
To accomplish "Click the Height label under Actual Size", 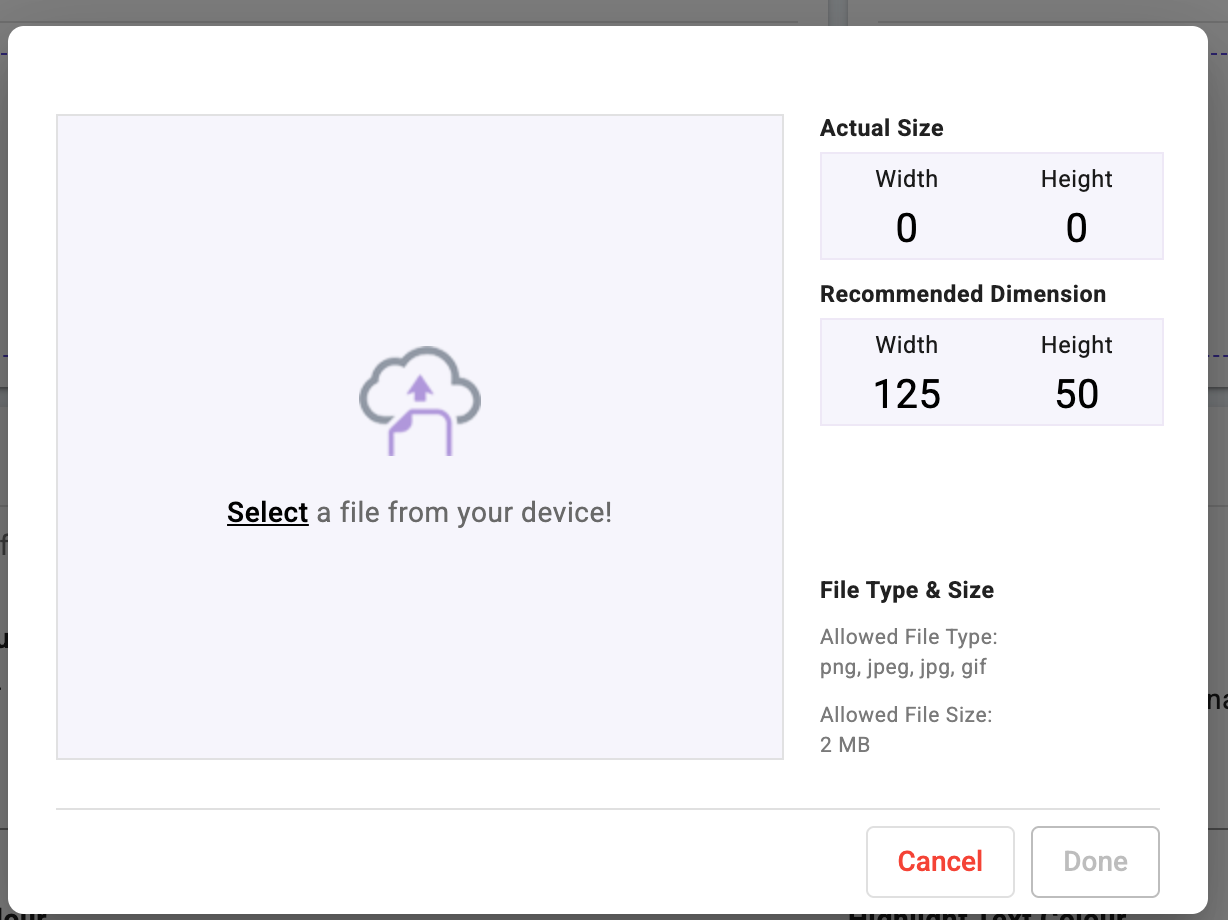I will 1076,179.
